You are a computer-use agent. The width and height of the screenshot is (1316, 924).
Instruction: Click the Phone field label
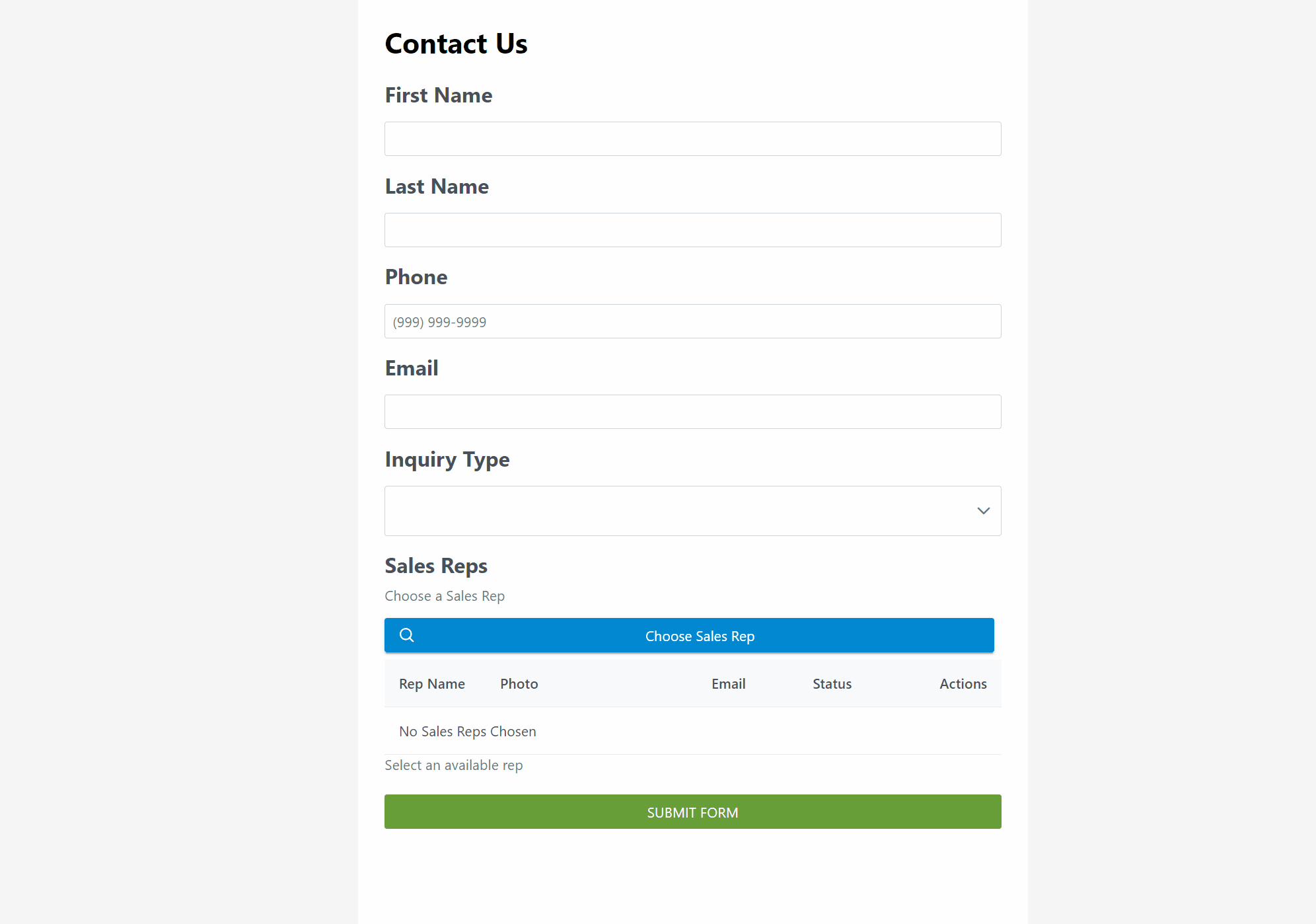(416, 277)
